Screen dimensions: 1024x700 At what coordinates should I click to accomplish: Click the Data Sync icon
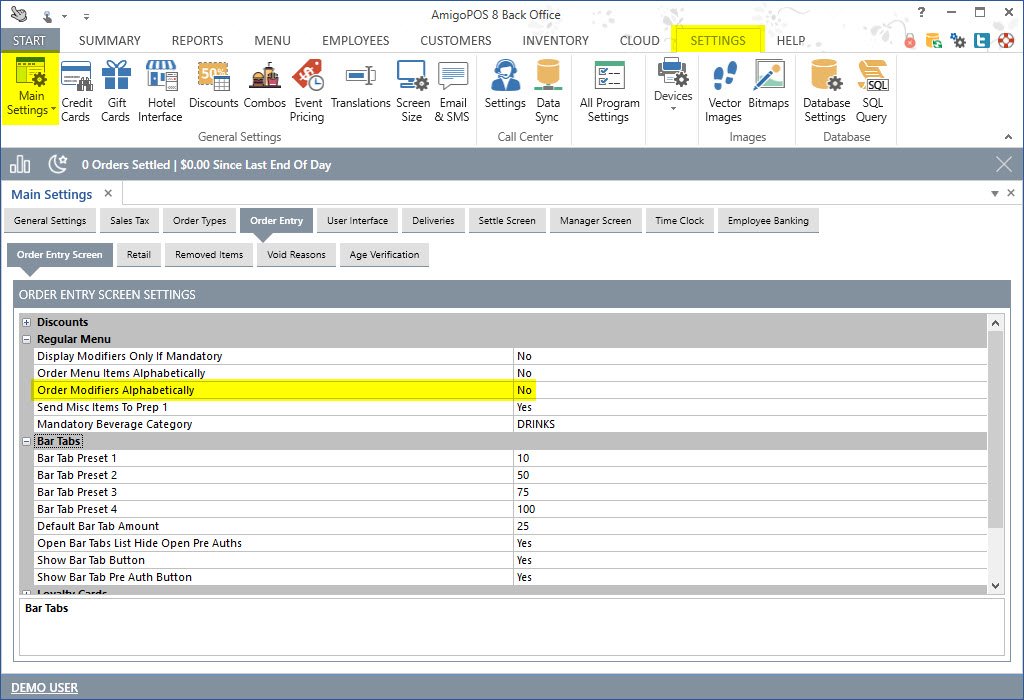[547, 90]
